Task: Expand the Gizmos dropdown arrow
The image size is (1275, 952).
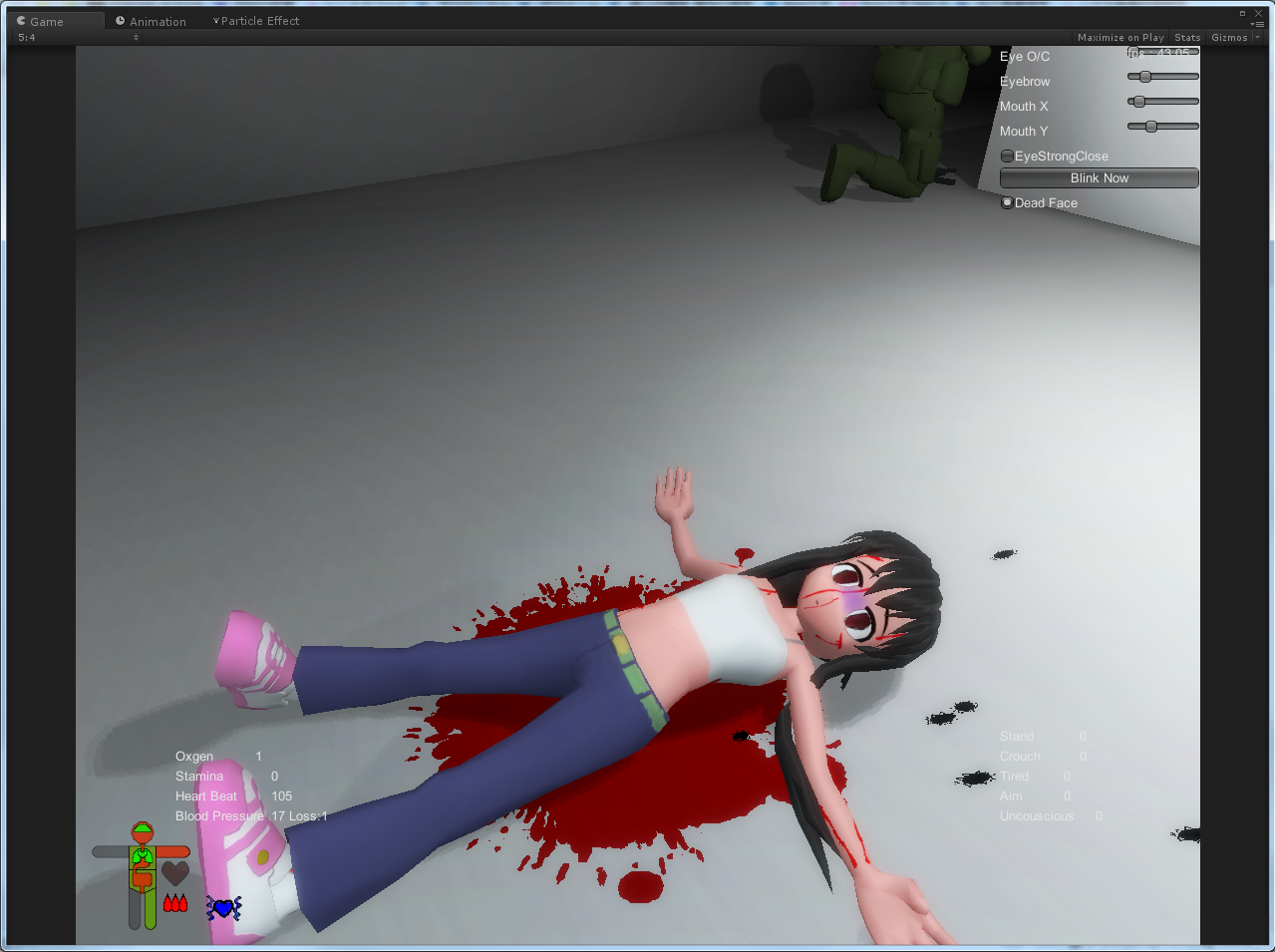Action: [1257, 38]
